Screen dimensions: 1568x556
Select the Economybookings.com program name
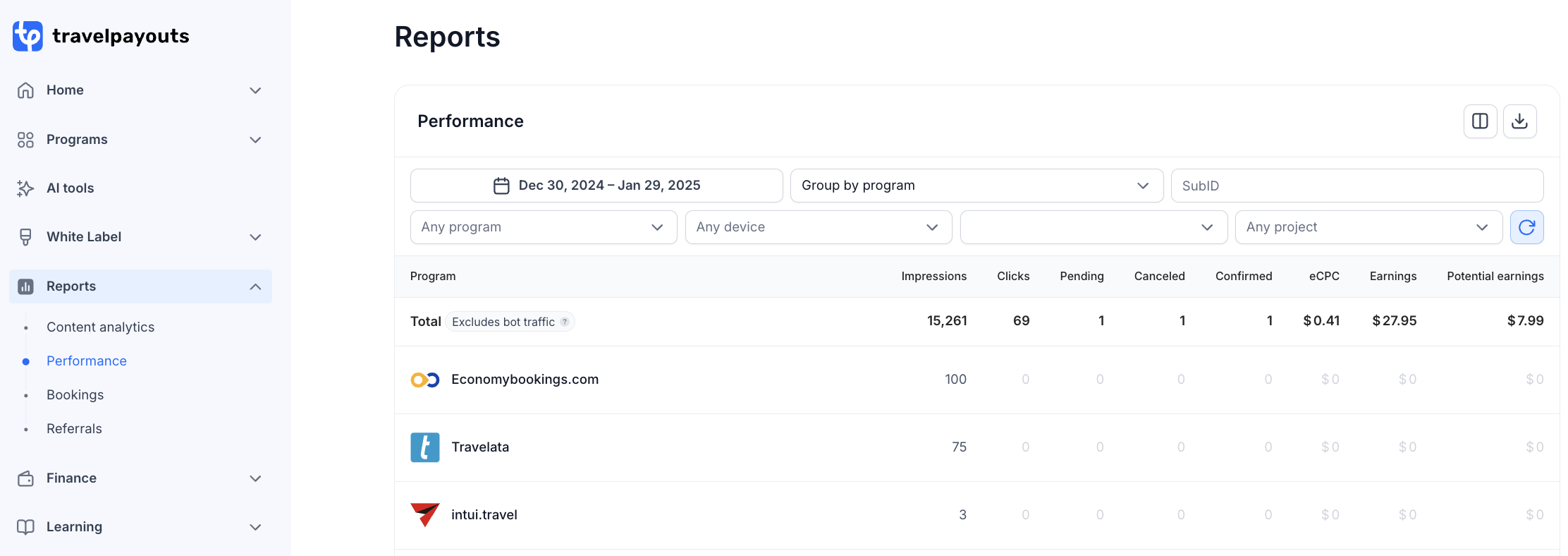coord(525,380)
